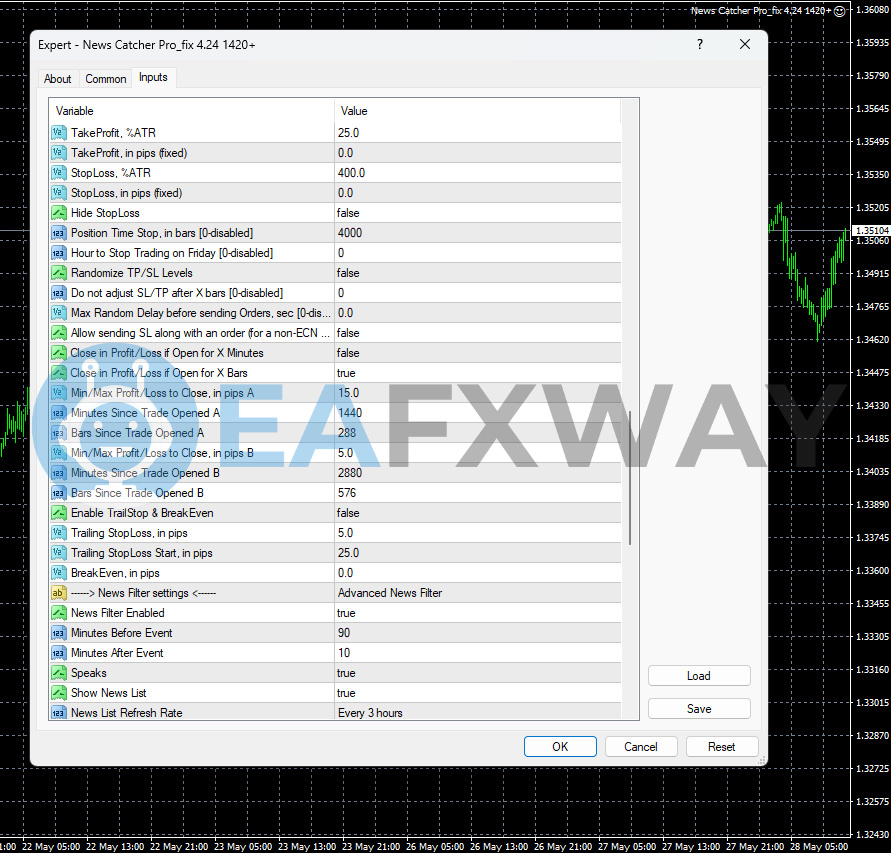The image size is (891, 853).
Task: Click the Value column header
Action: 477,111
